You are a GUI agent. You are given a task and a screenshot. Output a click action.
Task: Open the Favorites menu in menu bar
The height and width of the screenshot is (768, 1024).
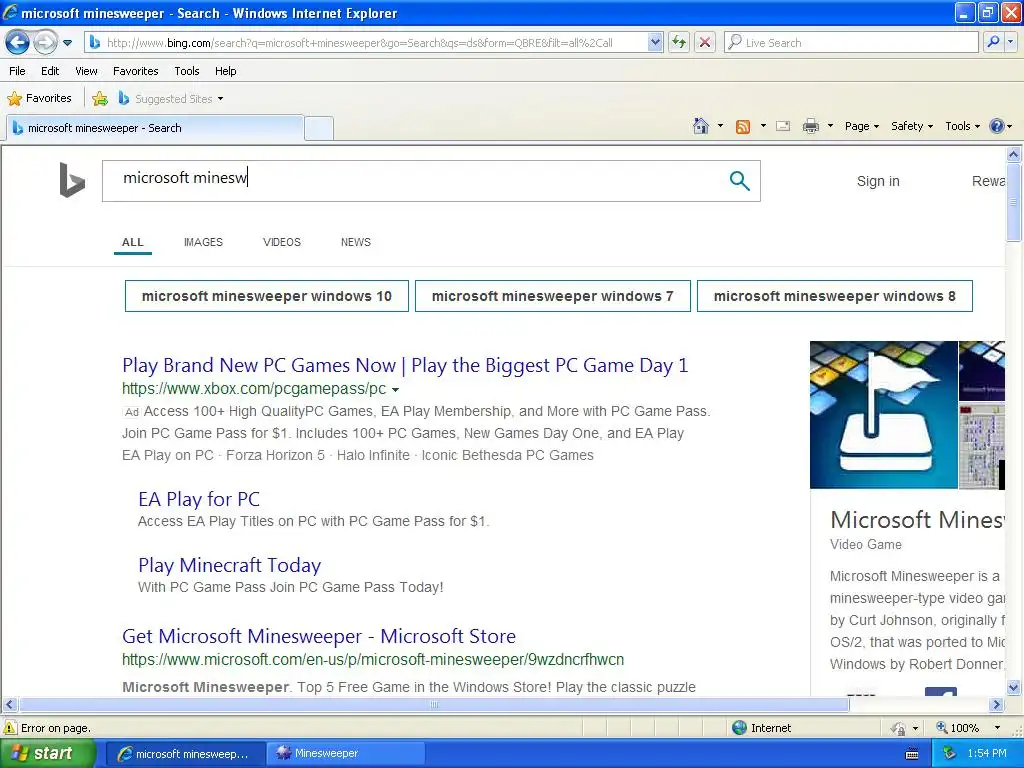135,71
